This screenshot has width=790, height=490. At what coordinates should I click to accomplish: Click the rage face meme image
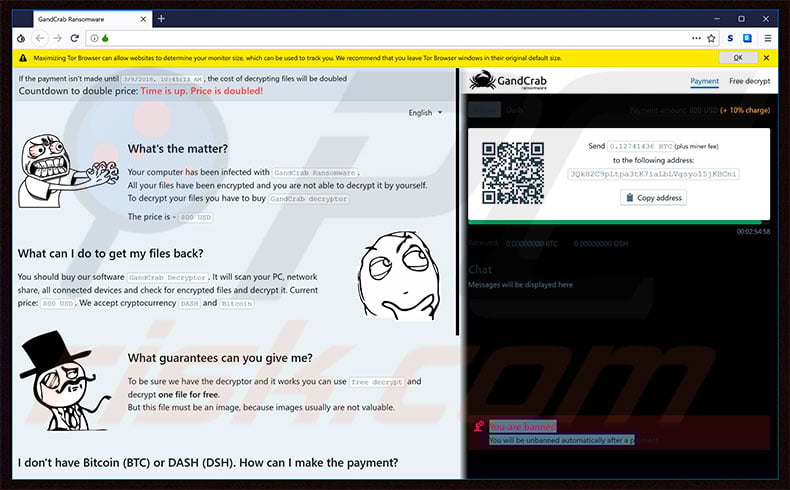pos(68,170)
